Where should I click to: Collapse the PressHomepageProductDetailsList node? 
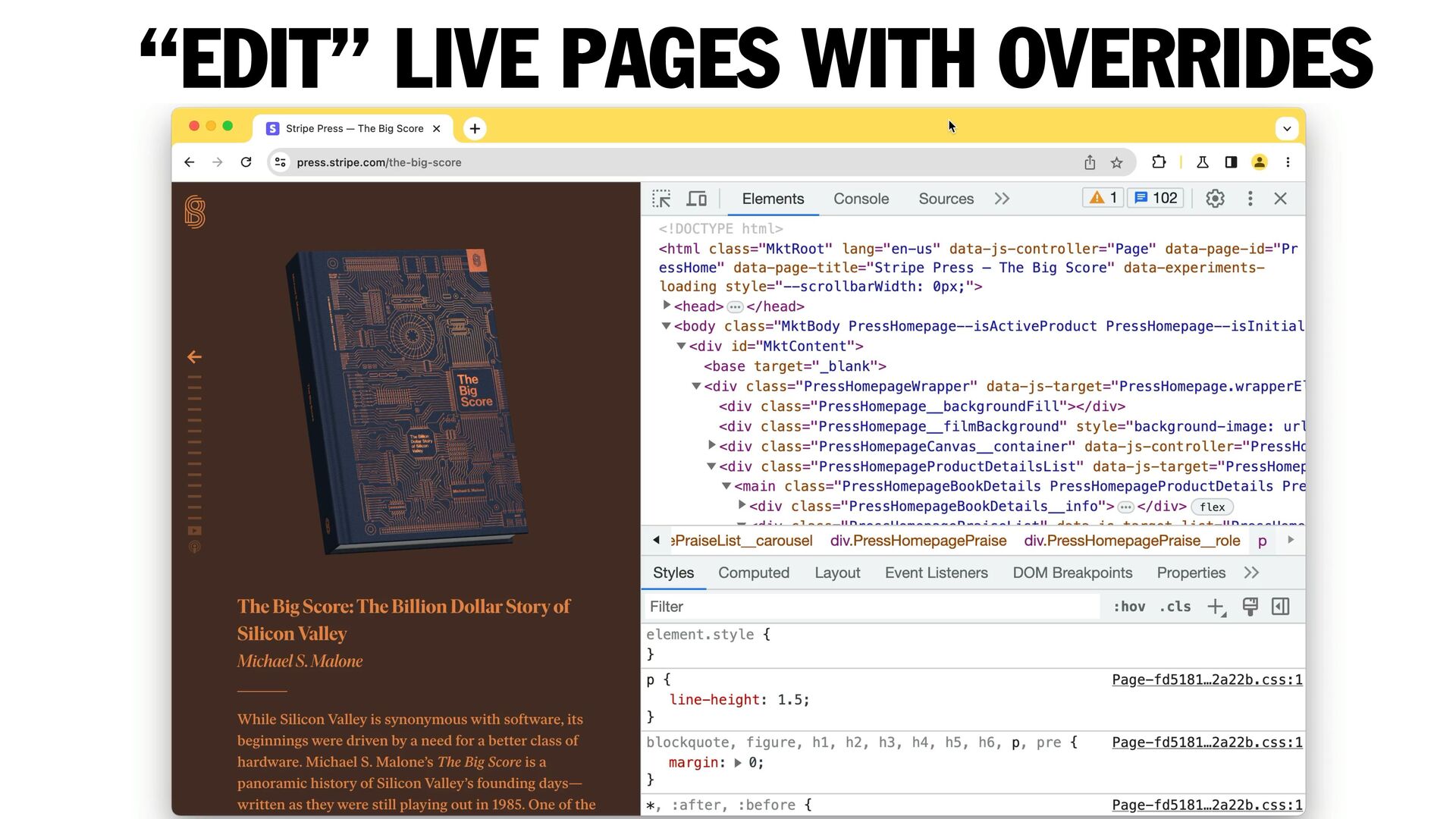click(711, 466)
